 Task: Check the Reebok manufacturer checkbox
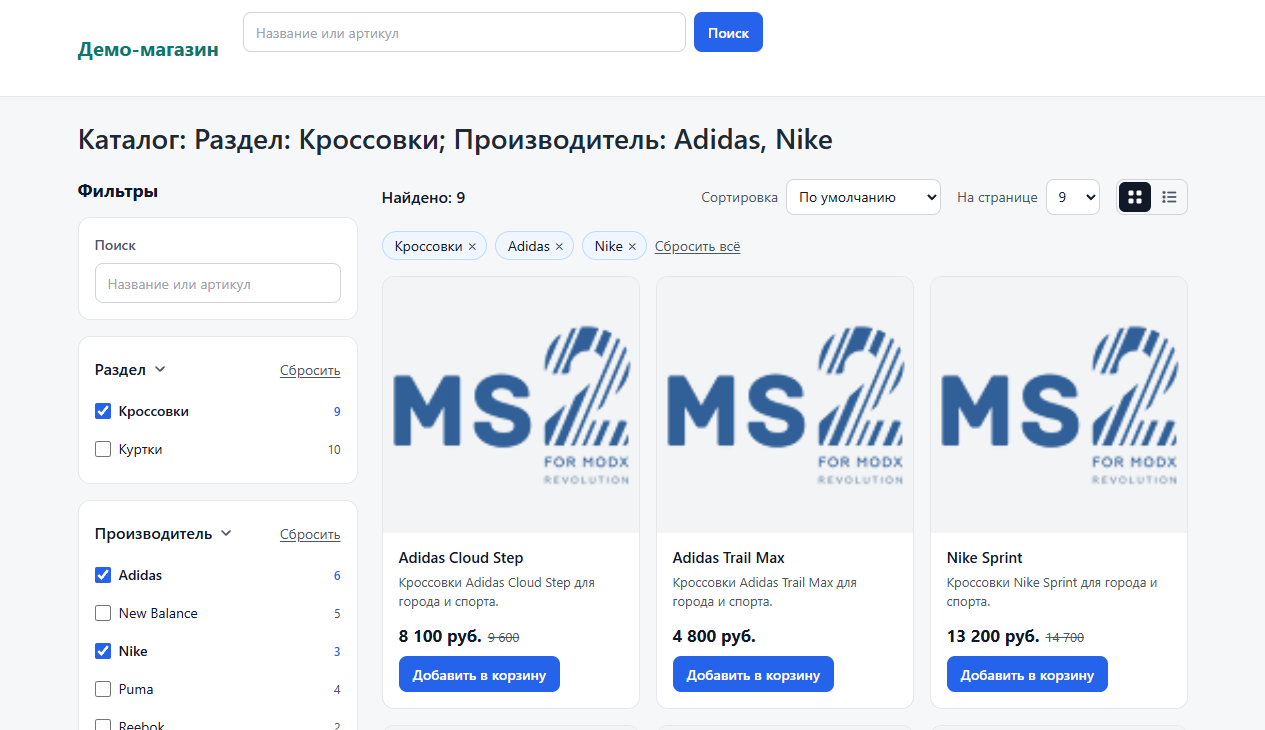103,726
